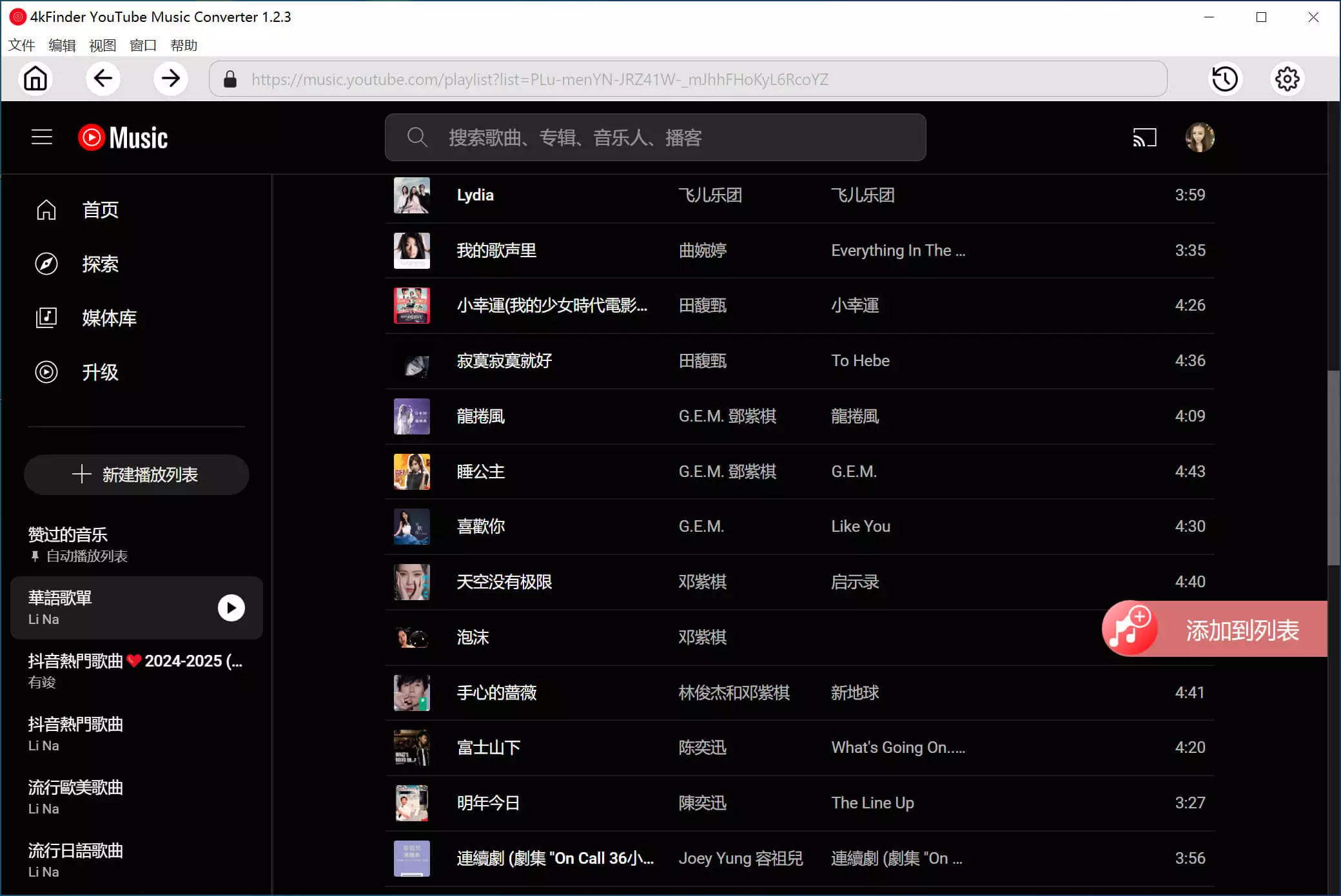Click the 泡沫 song thumbnail

(412, 638)
